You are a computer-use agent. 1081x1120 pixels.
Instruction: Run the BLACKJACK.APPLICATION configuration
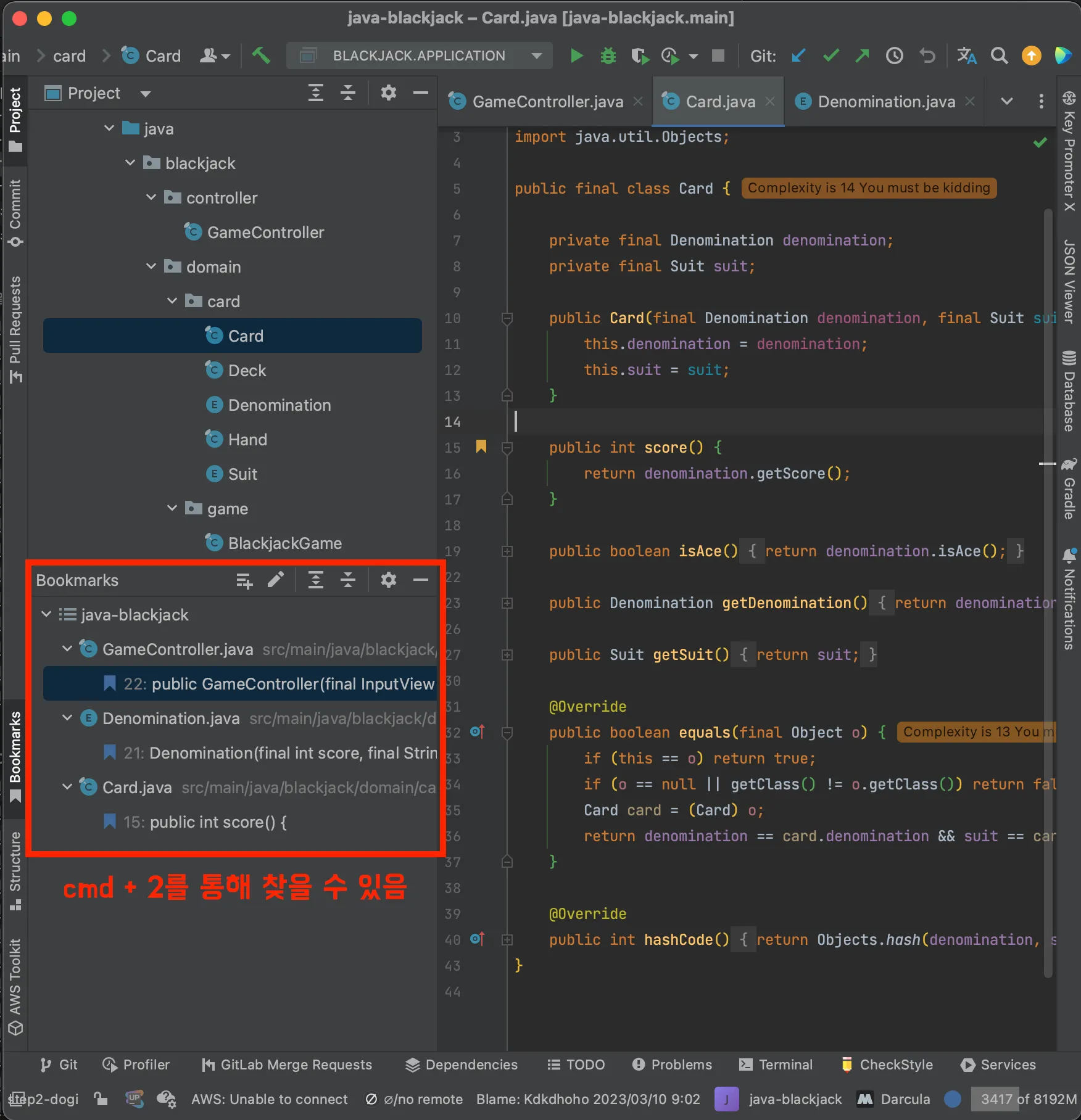pos(576,56)
